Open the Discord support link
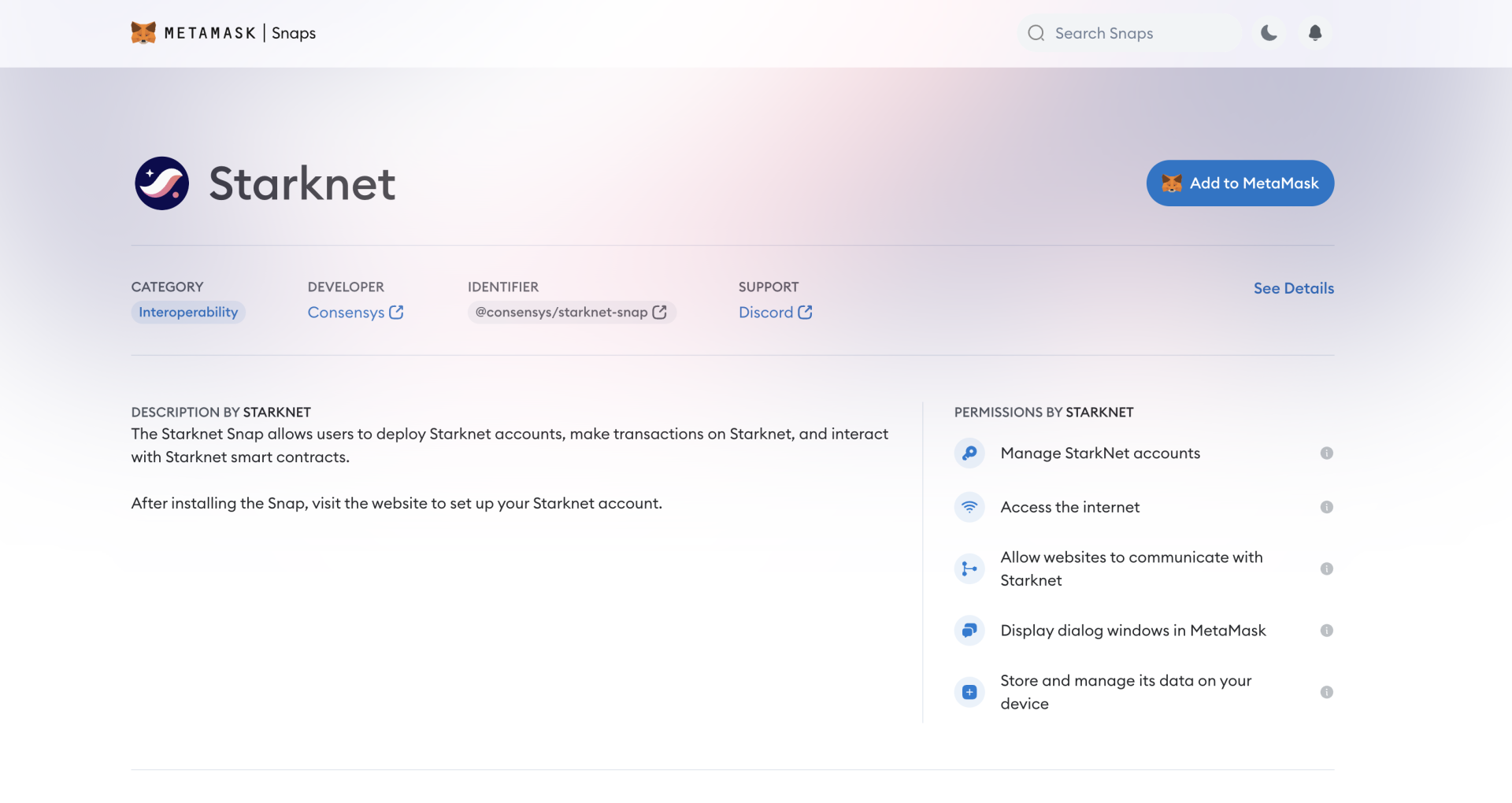The image size is (1512, 803). click(766, 312)
